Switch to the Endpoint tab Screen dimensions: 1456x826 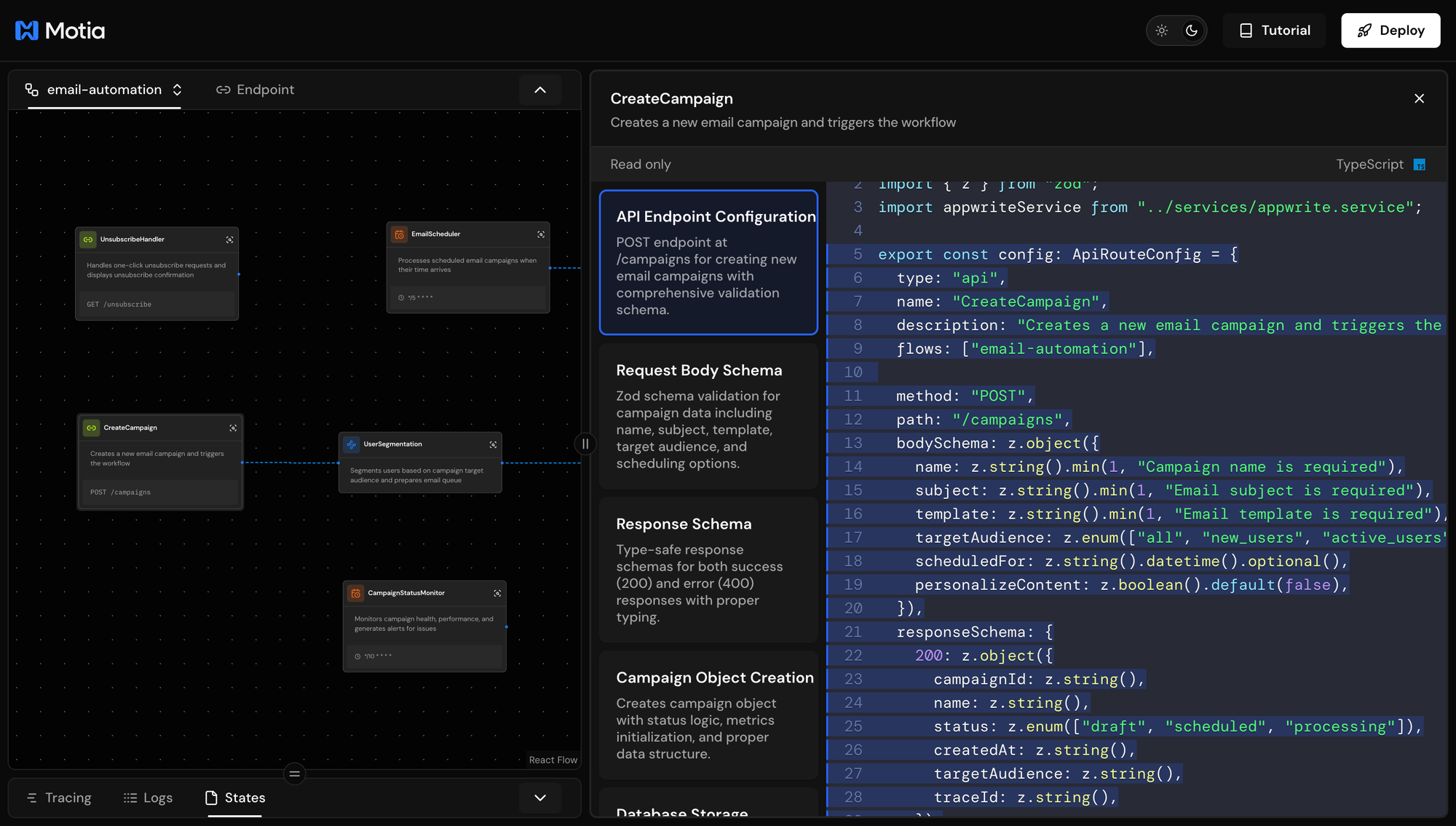[256, 90]
